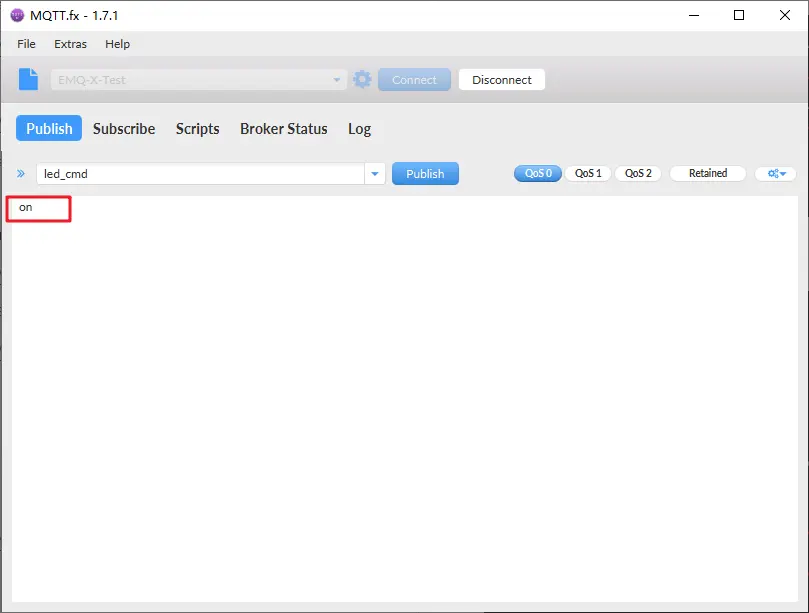This screenshot has width=809, height=613.
Task: Open the publish options gear dropdown
Action: [775, 173]
